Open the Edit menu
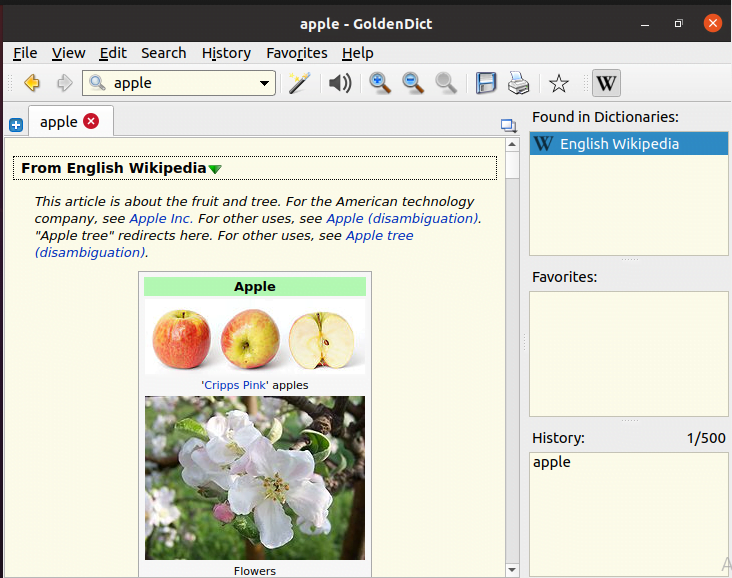732x578 pixels. click(x=113, y=53)
